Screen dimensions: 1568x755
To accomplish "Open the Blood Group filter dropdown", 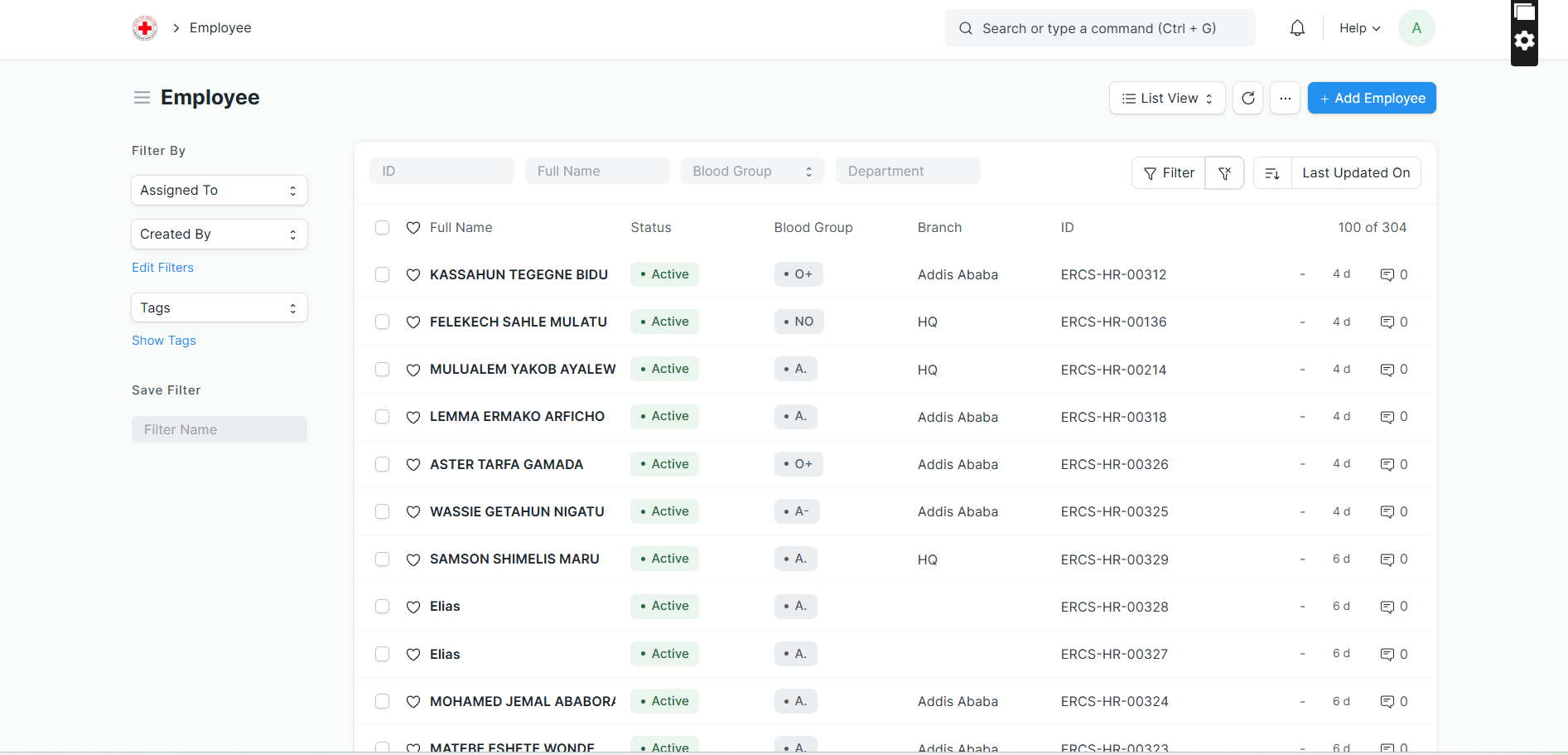I will (751, 172).
